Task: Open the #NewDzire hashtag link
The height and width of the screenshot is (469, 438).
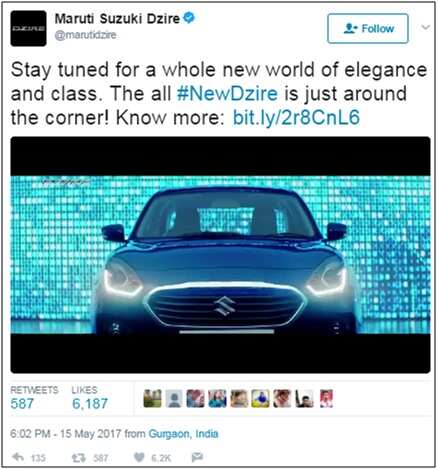Action: 227,94
